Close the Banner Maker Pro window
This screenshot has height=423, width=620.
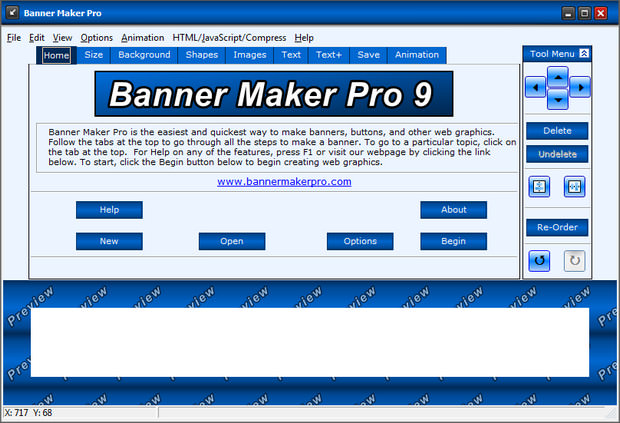(601, 13)
